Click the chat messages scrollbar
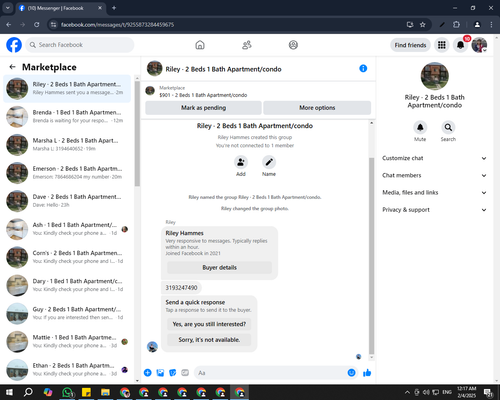Screen dimensions: 500x400 pyautogui.click(x=371, y=255)
